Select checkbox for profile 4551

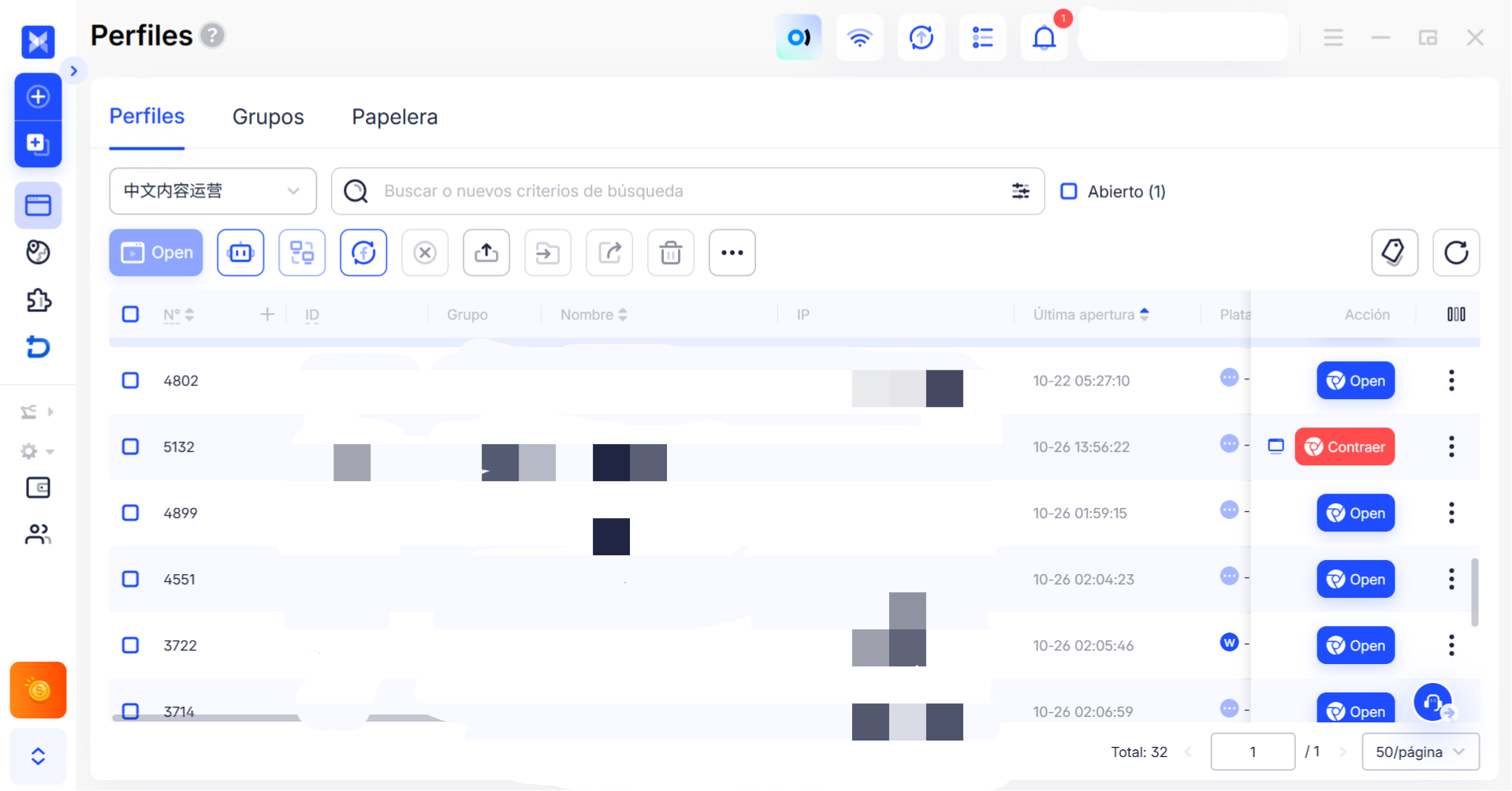pyautogui.click(x=131, y=580)
